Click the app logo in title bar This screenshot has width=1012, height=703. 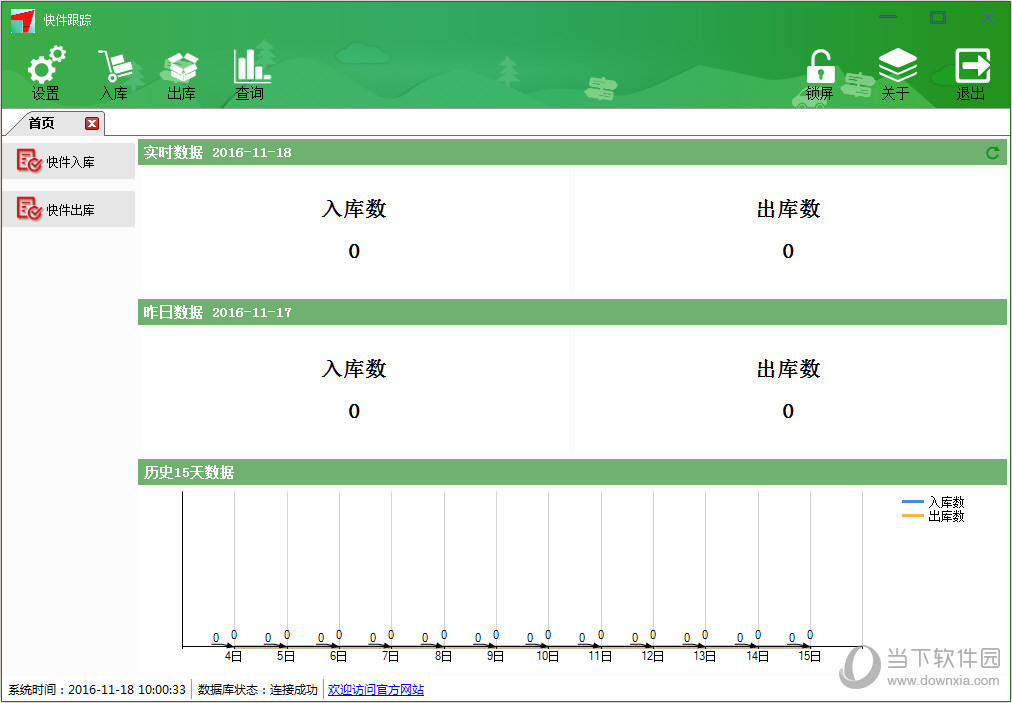click(23, 20)
